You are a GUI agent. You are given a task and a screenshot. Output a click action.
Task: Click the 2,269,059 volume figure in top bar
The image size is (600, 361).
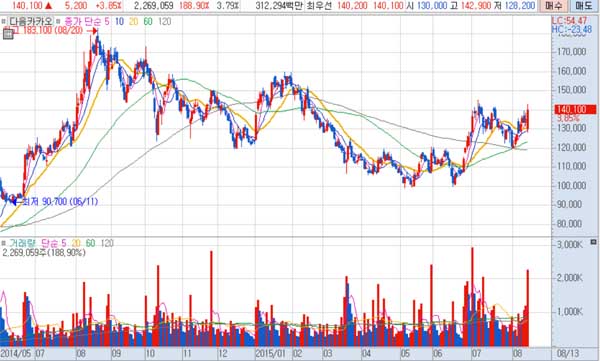tap(154, 6)
